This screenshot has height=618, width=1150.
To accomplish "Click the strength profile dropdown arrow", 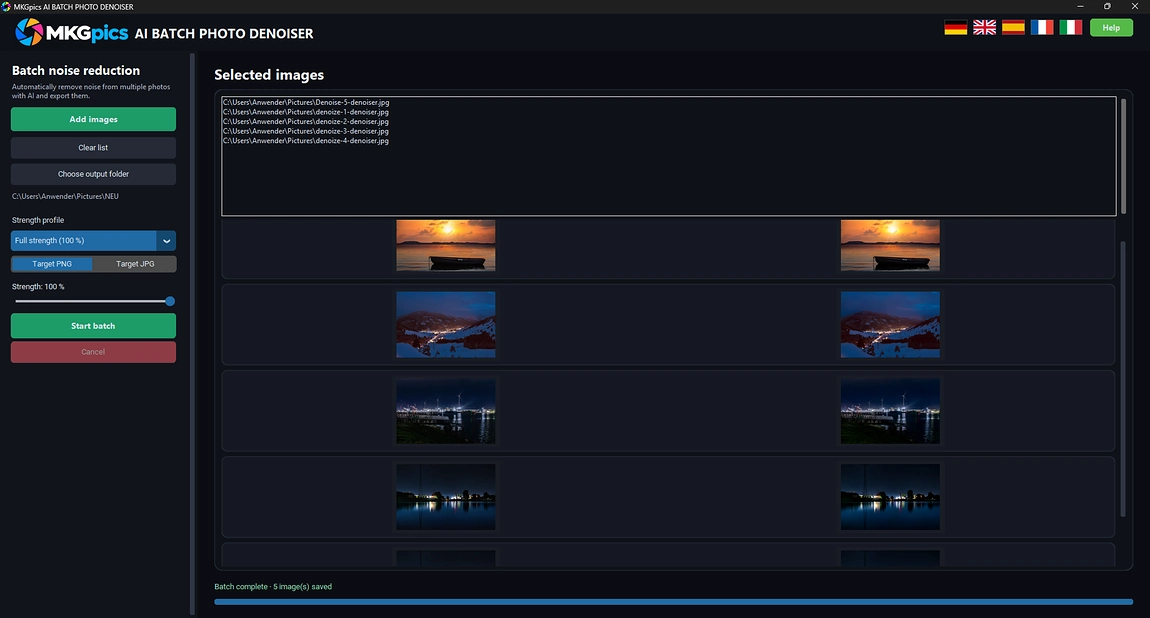I will tap(166, 240).
